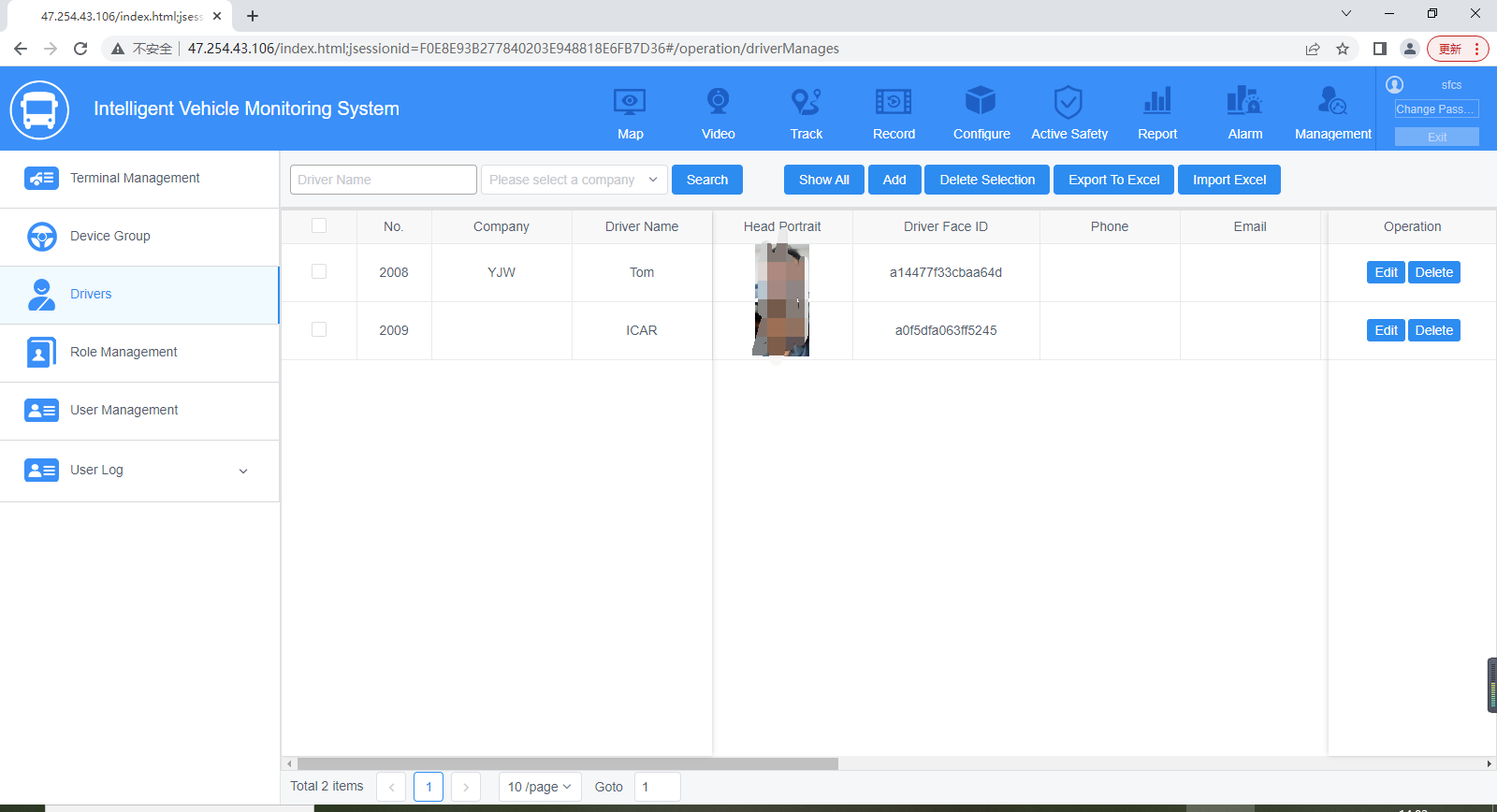Image resolution: width=1497 pixels, height=812 pixels.
Task: Check the row checkbox for driver Tom
Action: tap(319, 271)
